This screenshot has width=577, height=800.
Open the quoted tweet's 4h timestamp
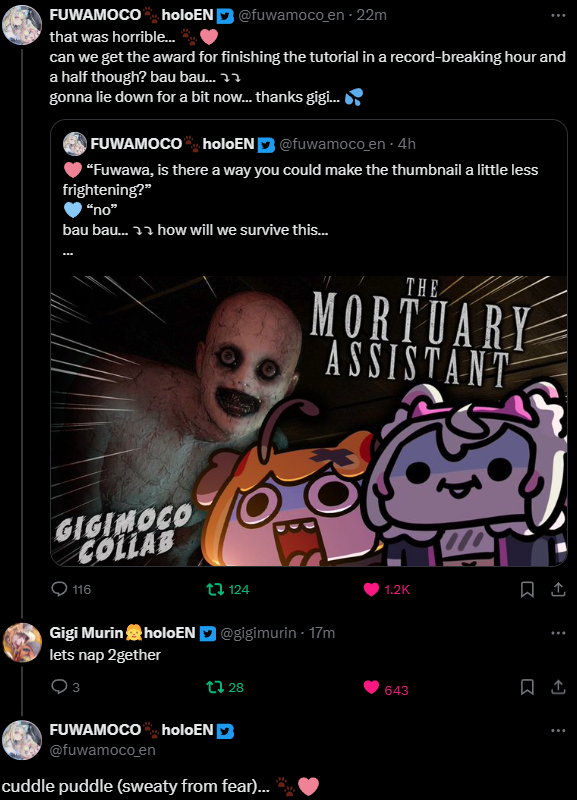407,144
